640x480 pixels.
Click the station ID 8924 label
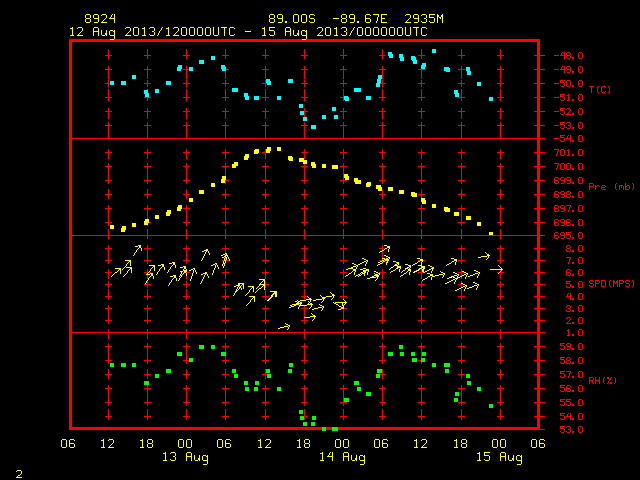(100, 19)
